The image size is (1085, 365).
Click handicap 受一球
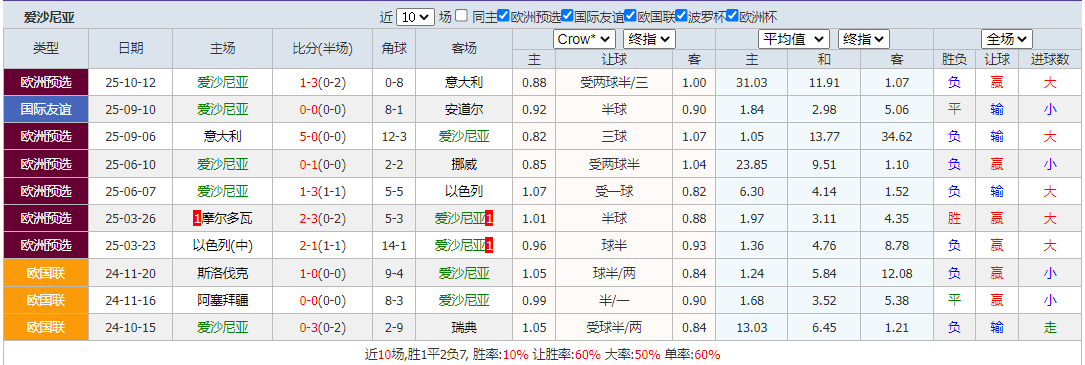pyautogui.click(x=614, y=191)
